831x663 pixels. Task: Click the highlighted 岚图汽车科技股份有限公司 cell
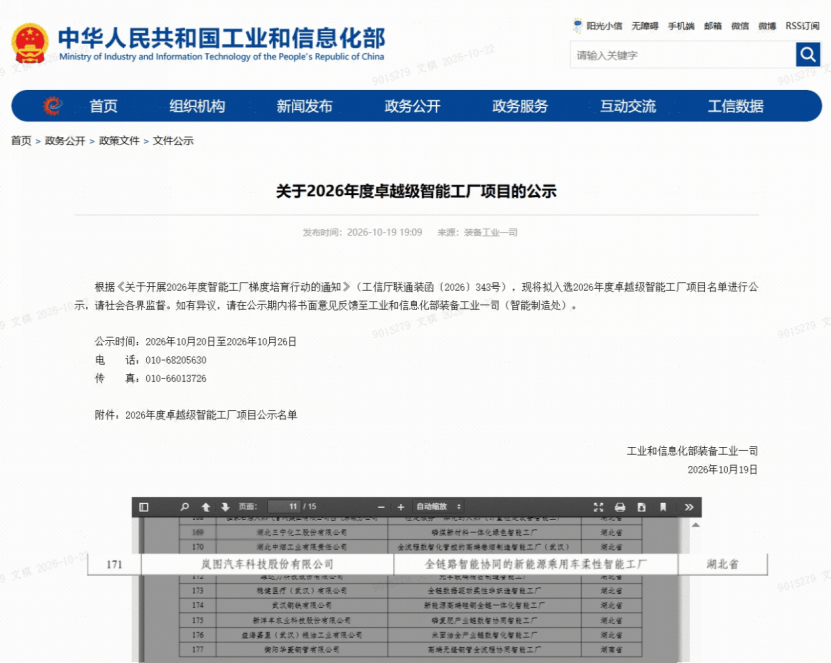pos(267,564)
